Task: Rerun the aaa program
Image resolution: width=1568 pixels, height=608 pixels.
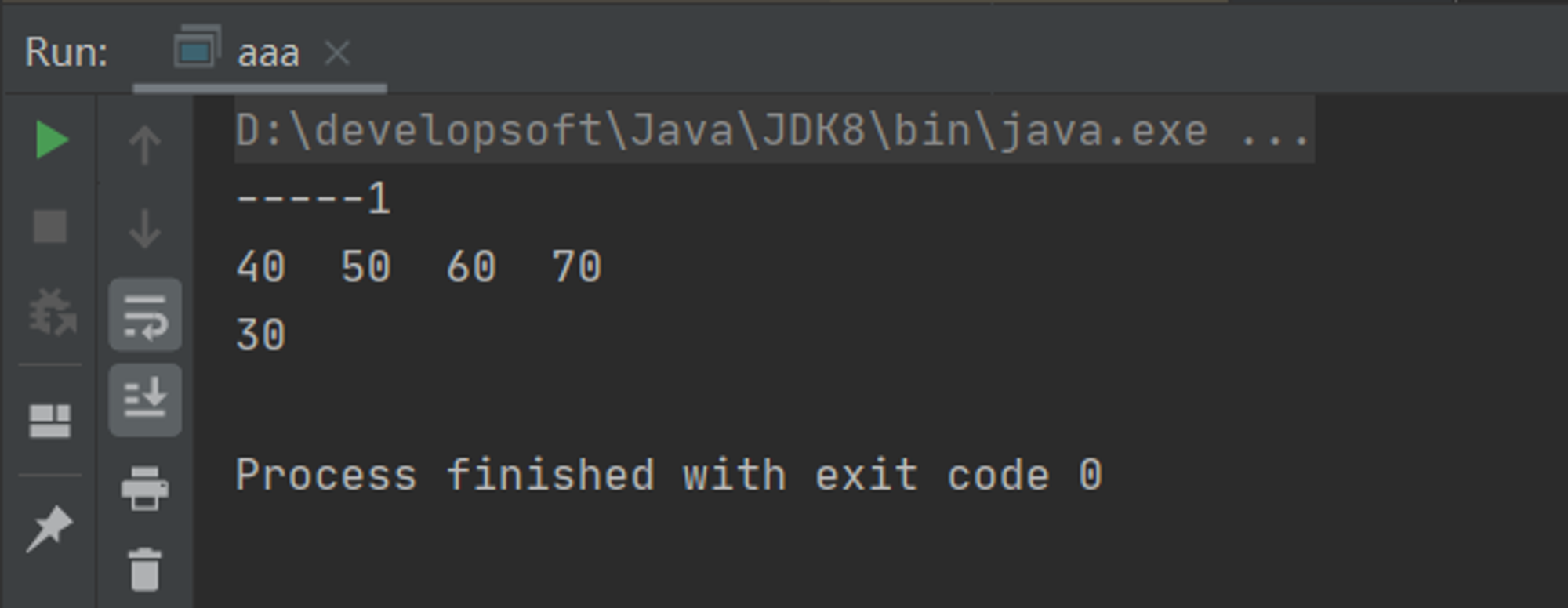Action: pyautogui.click(x=52, y=140)
